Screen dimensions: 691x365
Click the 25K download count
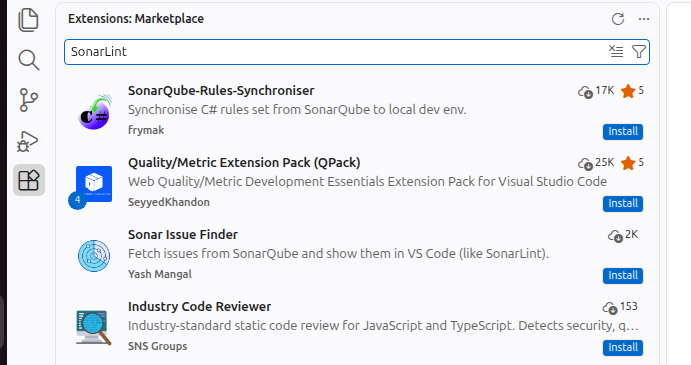click(x=596, y=163)
